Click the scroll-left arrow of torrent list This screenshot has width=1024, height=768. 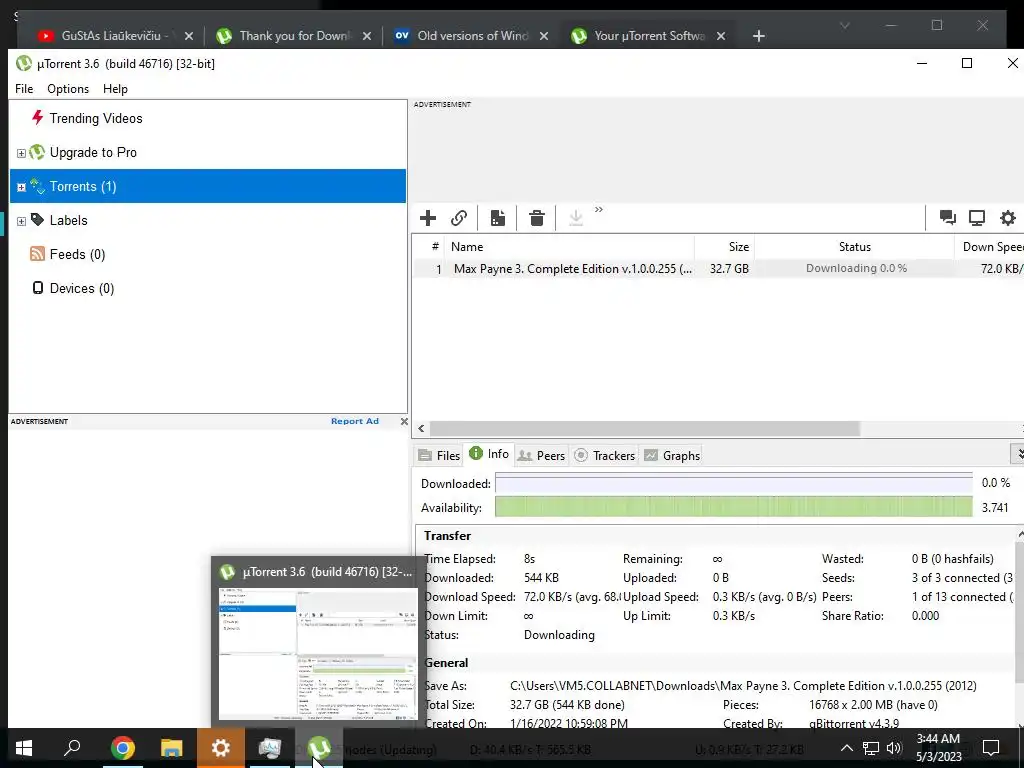pyautogui.click(x=421, y=428)
